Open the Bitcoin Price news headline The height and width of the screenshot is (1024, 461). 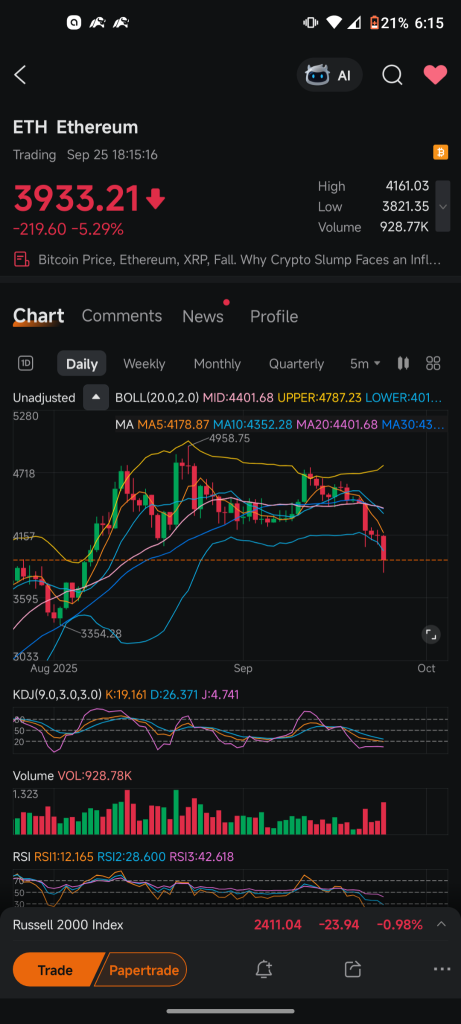point(240,260)
